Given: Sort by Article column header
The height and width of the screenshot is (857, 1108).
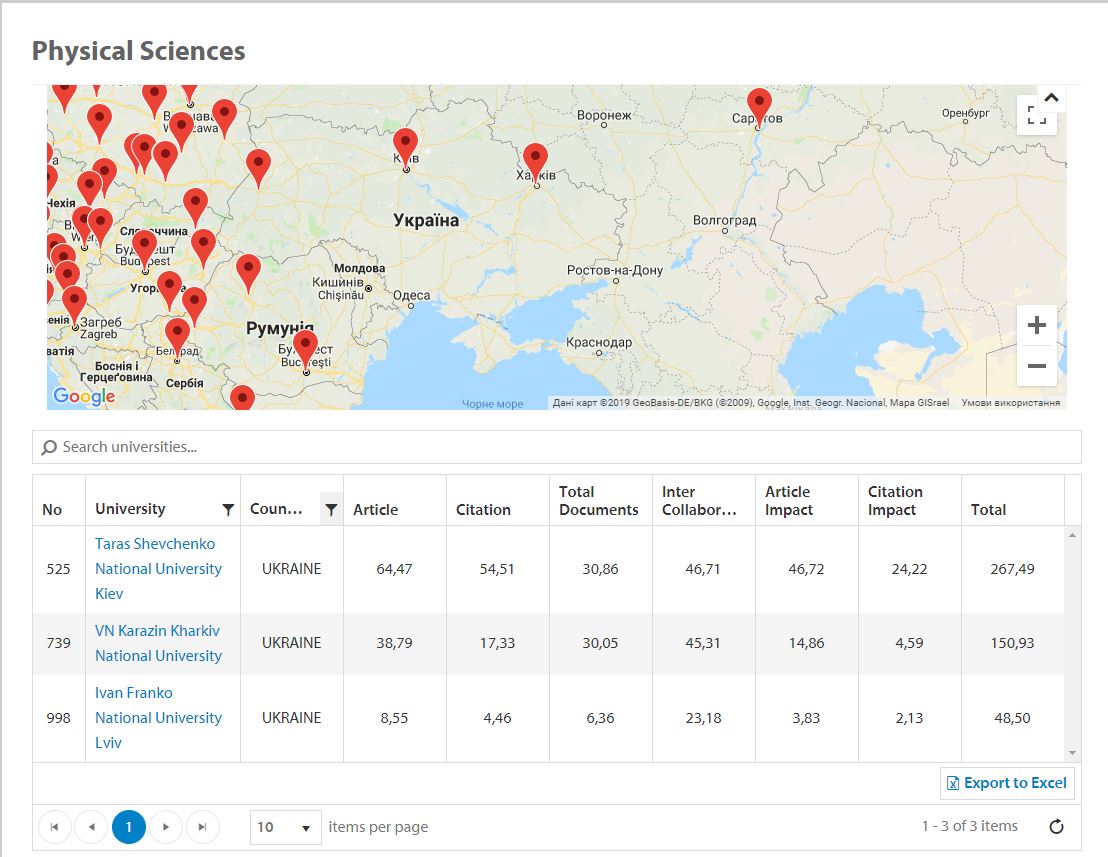Looking at the screenshot, I should 375,509.
